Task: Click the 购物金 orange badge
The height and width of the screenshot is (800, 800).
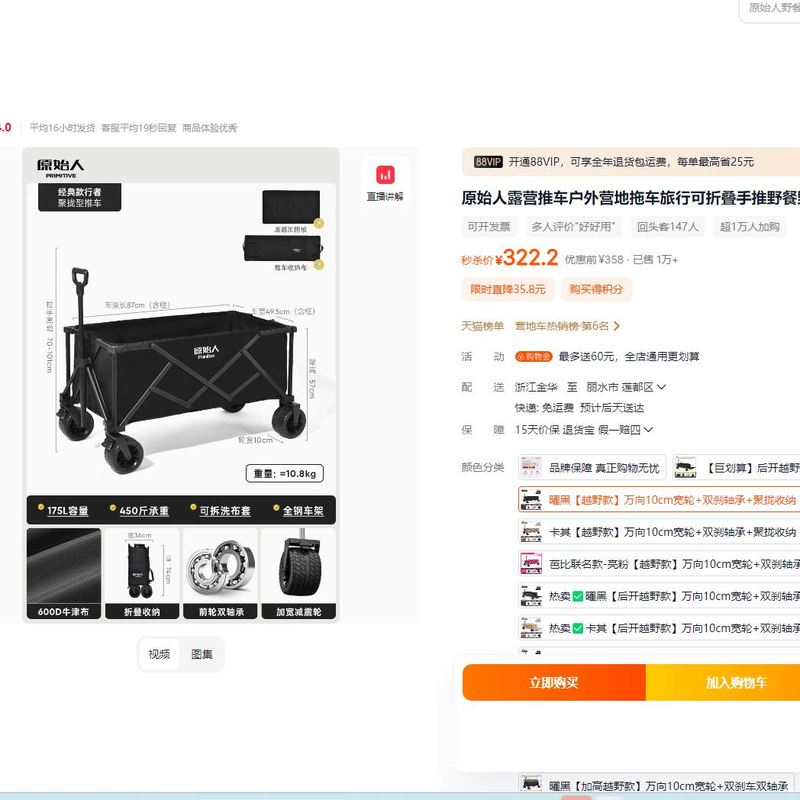Action: pyautogui.click(x=533, y=356)
